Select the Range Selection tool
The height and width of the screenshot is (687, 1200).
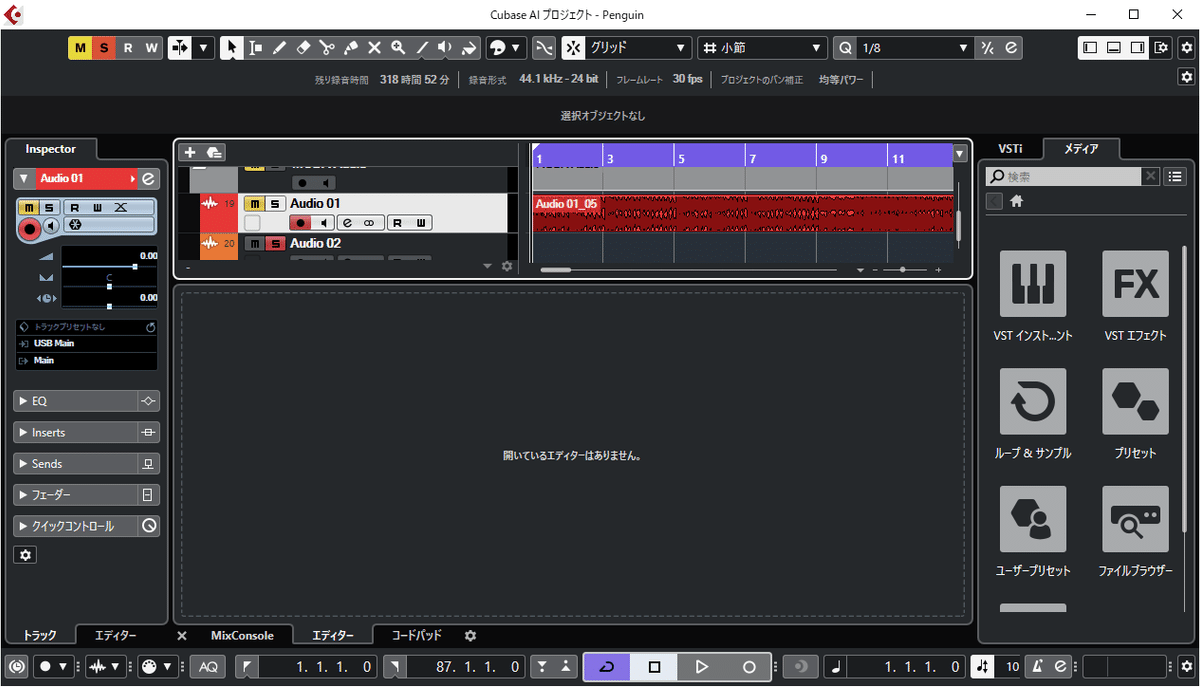256,47
